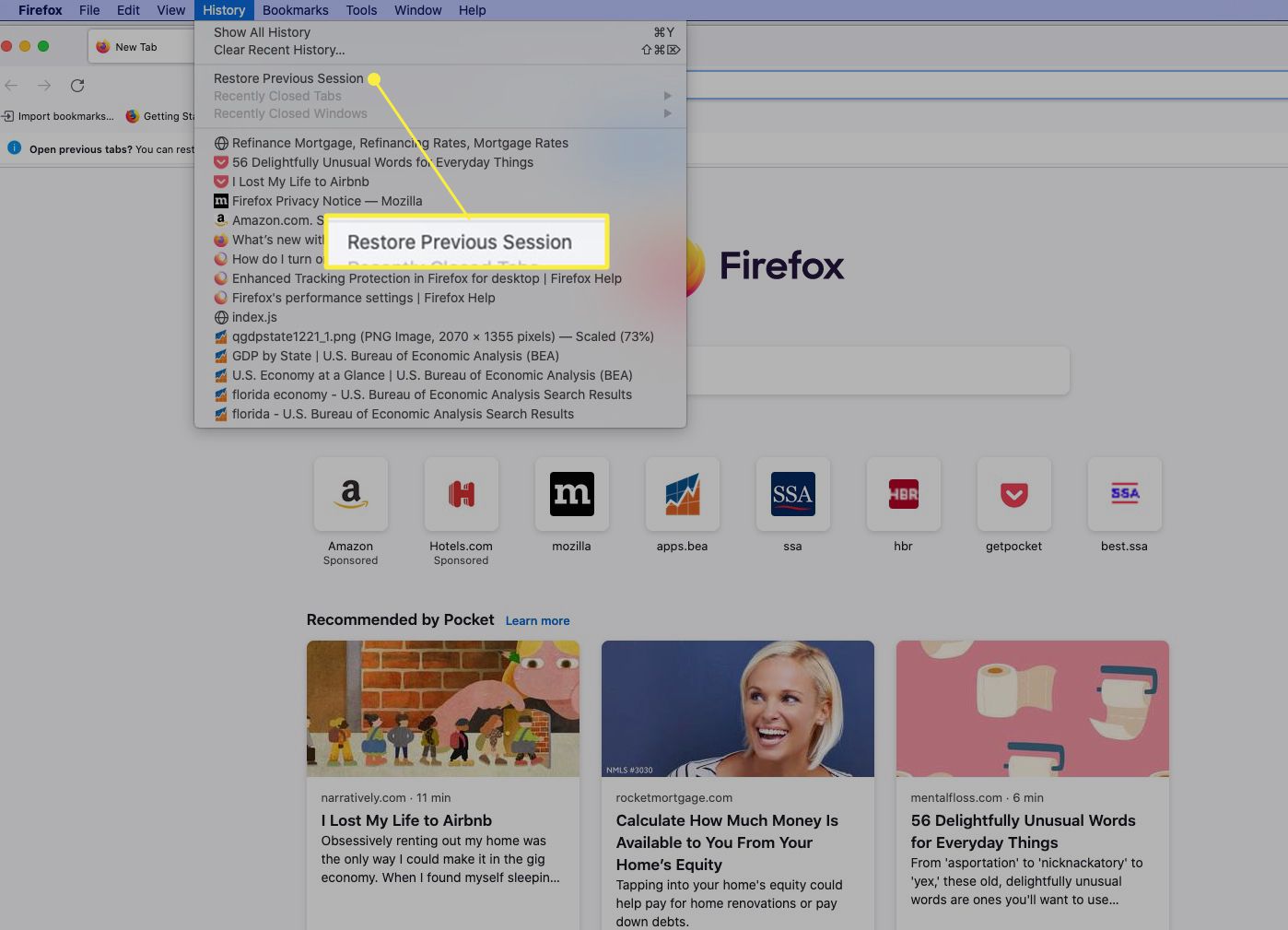Click the Pocket icon beside 56 Delightfully Unusual Words
Viewport: 1288px width, 930px height.
tap(221, 162)
